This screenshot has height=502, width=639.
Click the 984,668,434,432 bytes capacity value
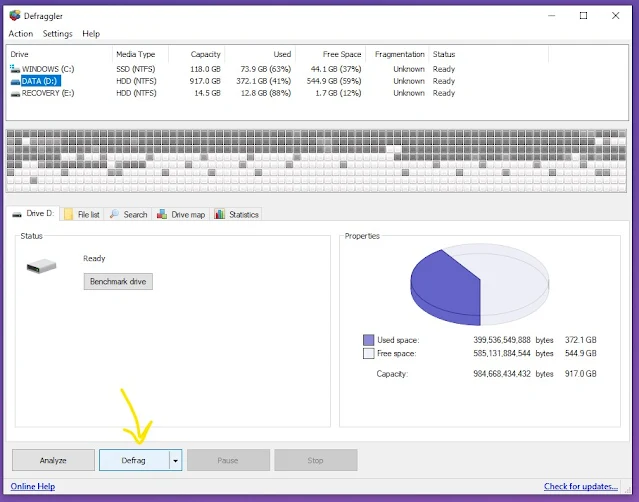point(502,374)
